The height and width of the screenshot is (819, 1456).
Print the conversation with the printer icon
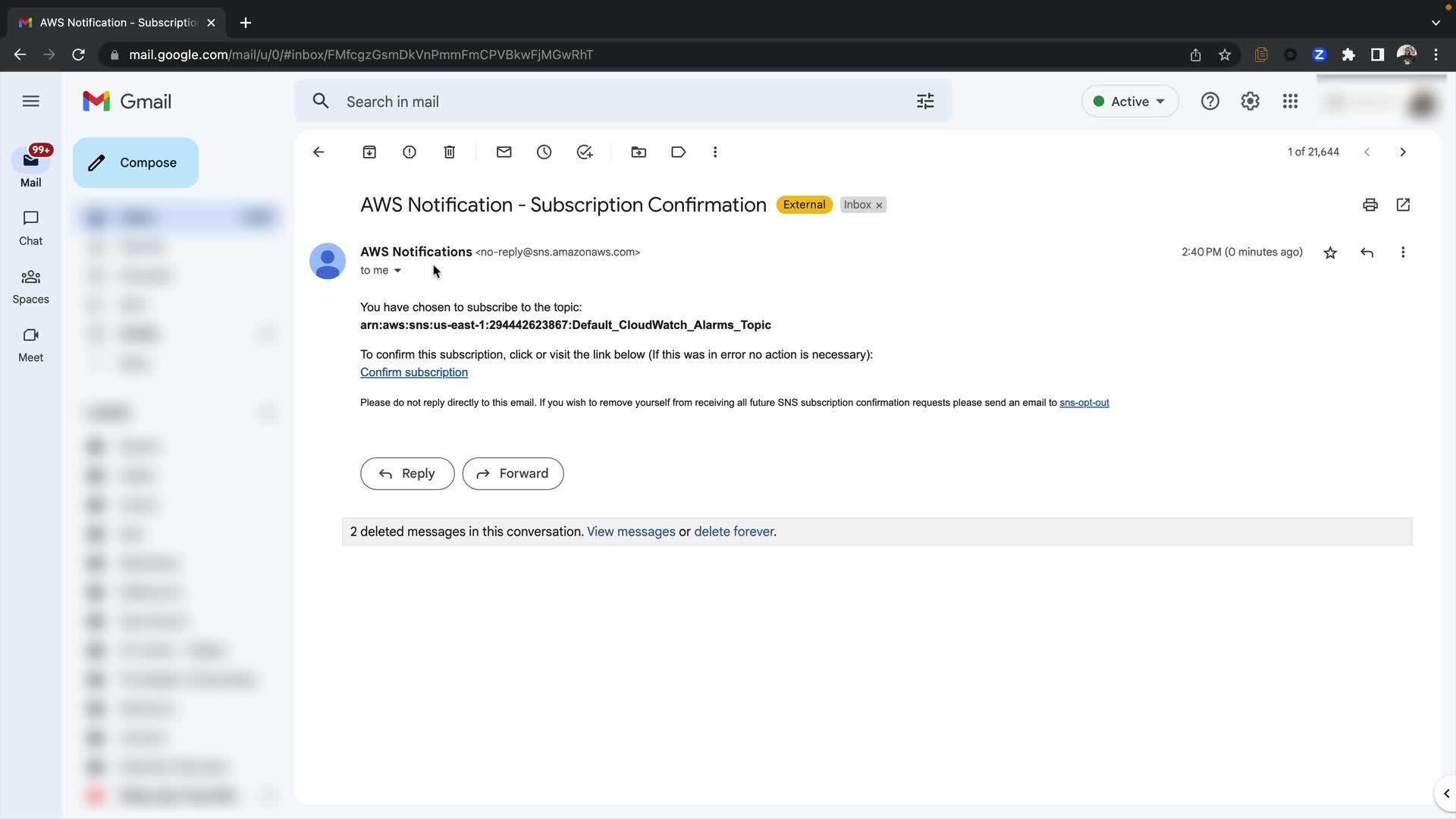coord(1370,205)
